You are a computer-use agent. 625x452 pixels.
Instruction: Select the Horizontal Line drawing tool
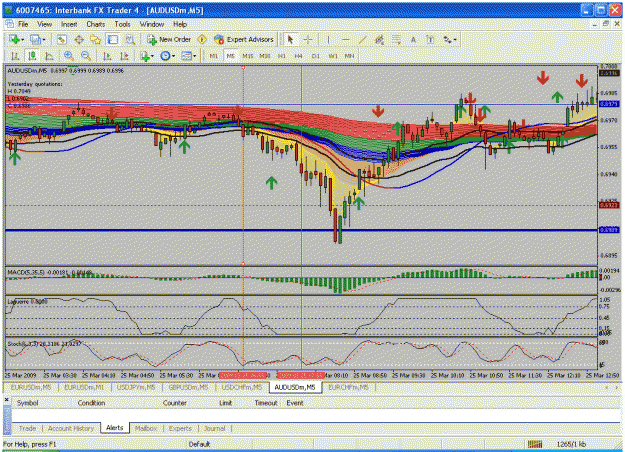point(346,39)
